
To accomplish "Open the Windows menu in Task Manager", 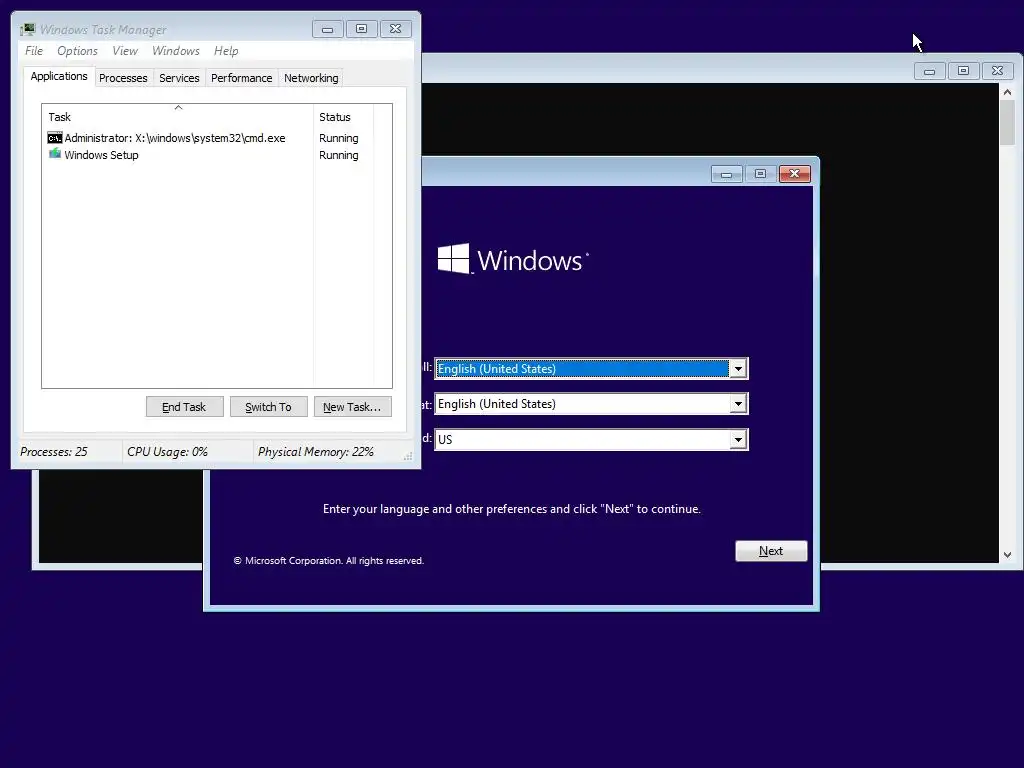I will (176, 51).
